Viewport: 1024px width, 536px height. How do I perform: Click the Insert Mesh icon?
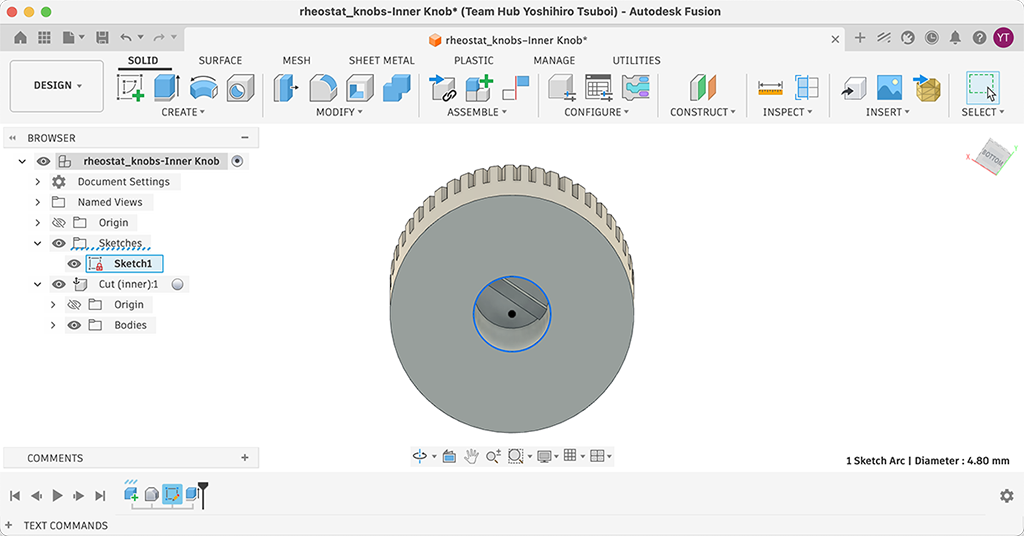click(927, 87)
